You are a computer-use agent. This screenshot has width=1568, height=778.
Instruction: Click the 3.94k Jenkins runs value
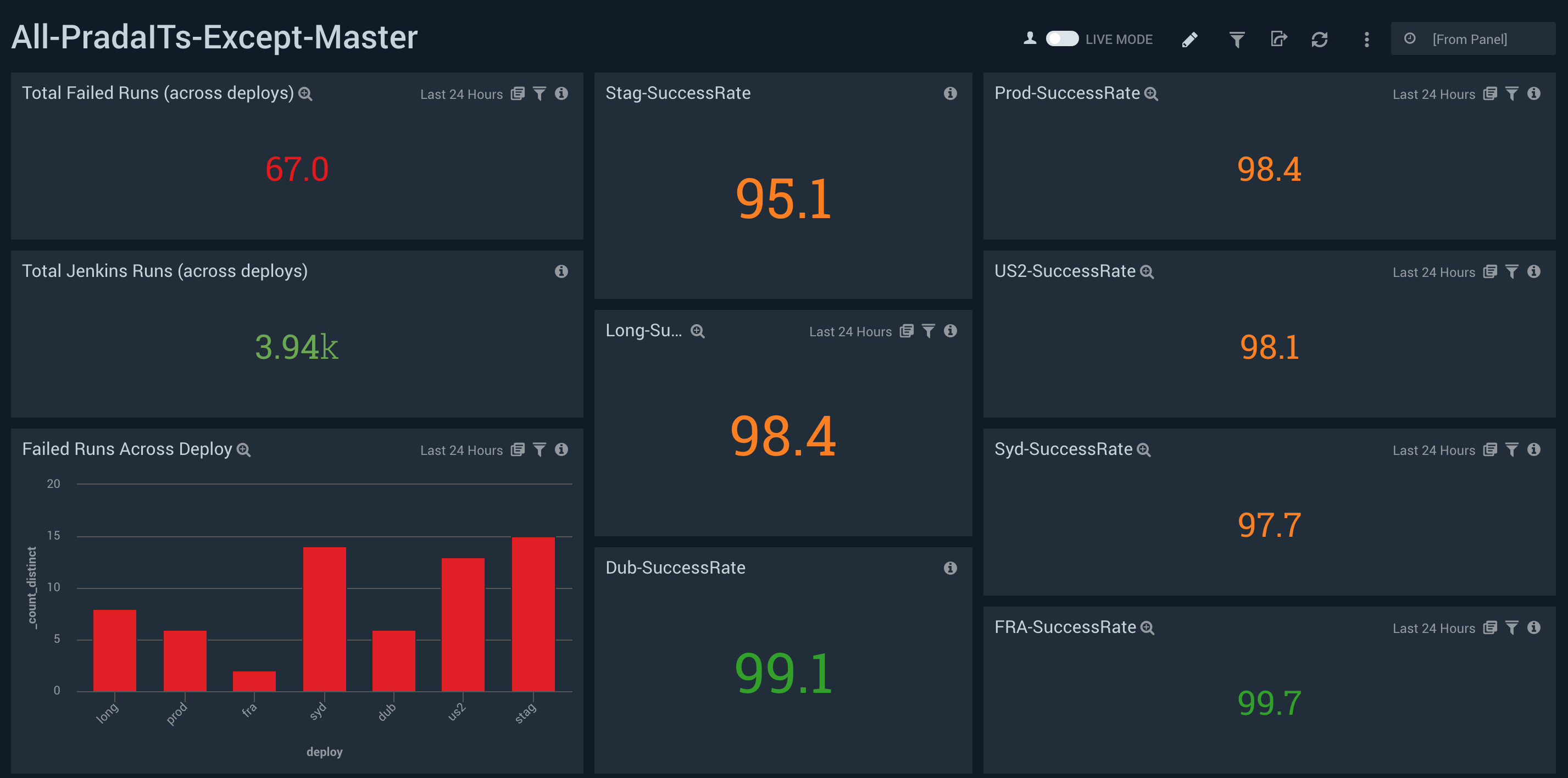click(297, 347)
